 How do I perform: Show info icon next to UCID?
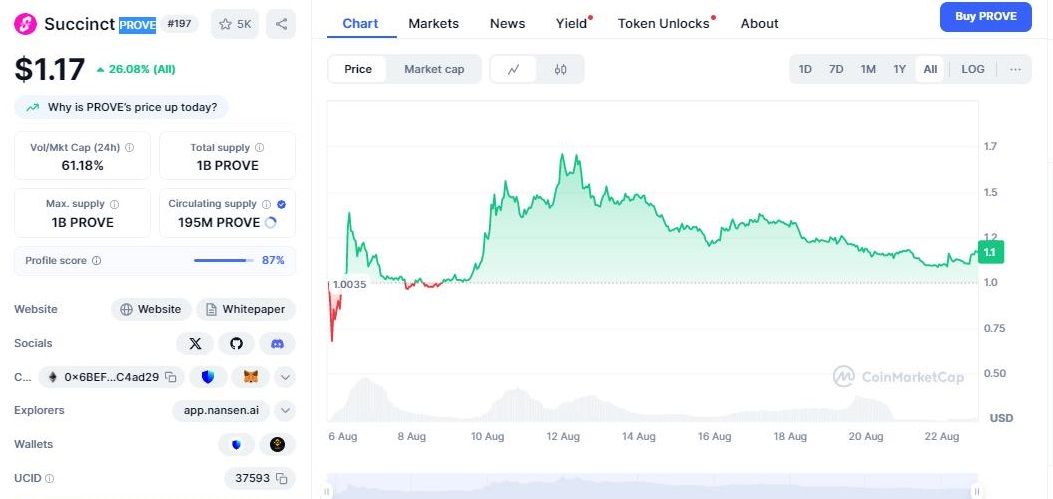point(50,479)
